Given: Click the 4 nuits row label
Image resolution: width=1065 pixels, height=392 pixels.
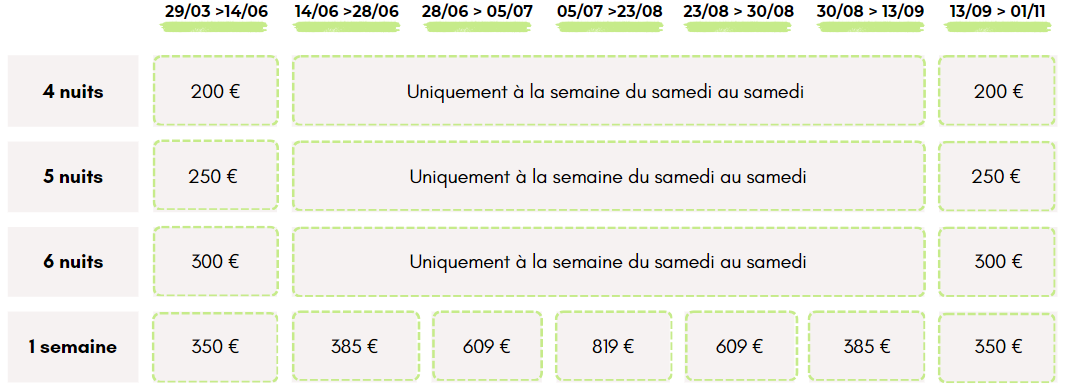Looking at the screenshot, I should click(73, 91).
